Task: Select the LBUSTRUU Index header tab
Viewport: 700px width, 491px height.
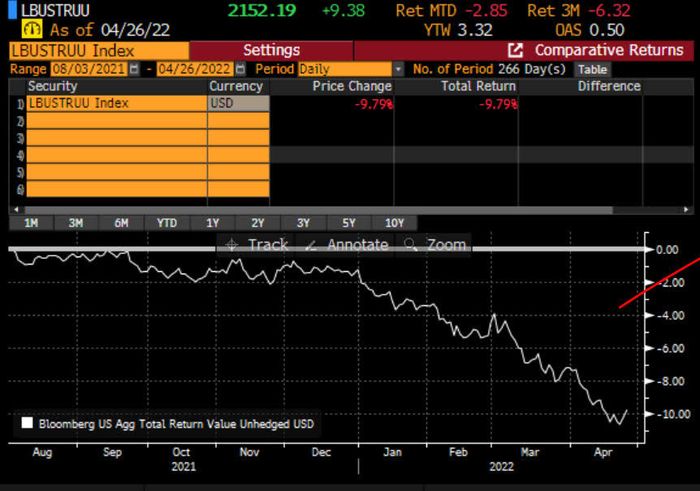Action: [x=99, y=51]
